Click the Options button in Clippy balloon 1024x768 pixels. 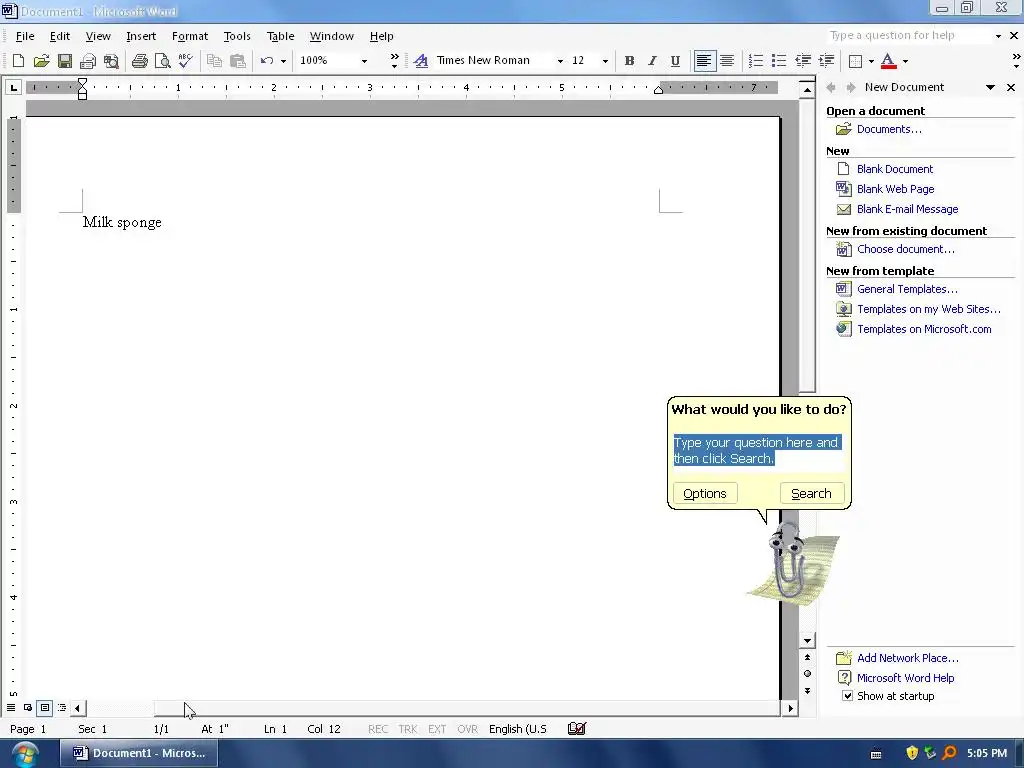pyautogui.click(x=705, y=494)
